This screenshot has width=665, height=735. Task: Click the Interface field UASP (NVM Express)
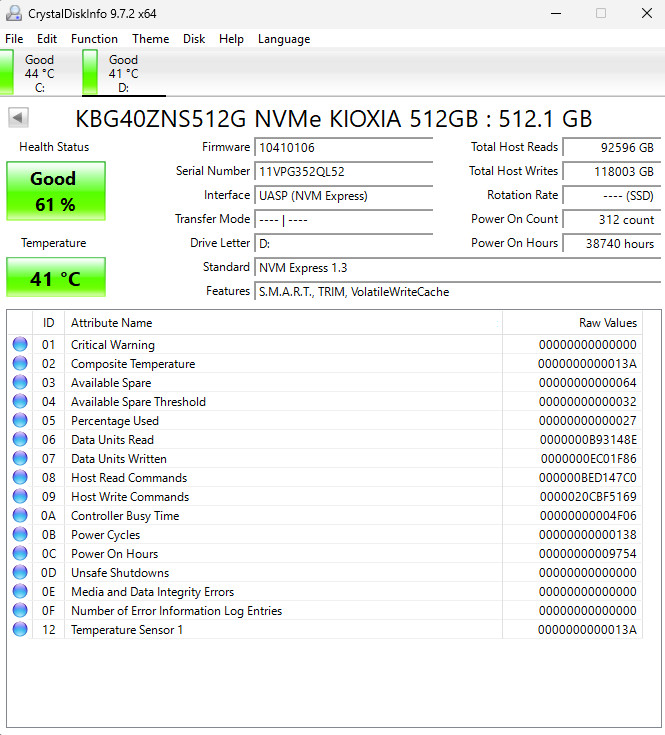tap(344, 195)
